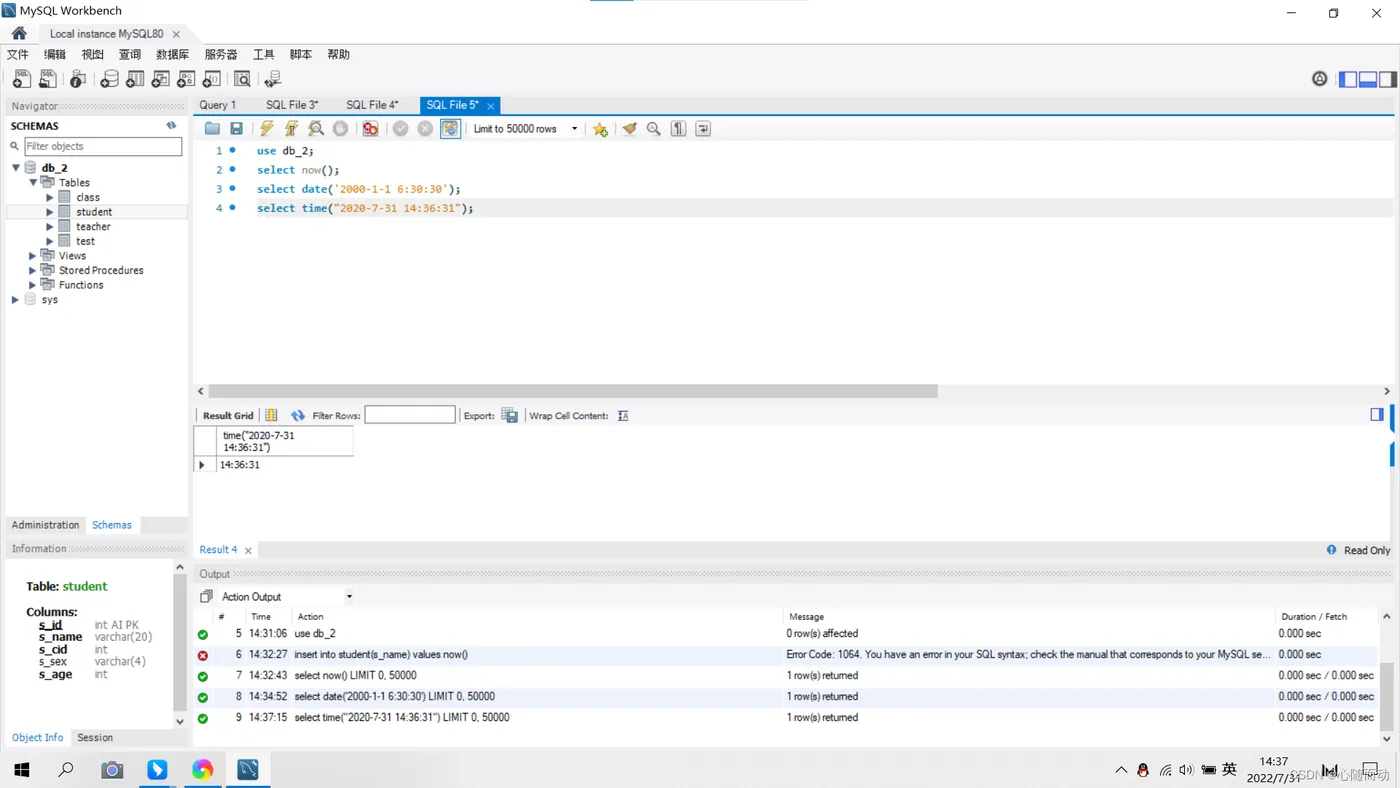Toggle display of invisible characters

point(678,129)
